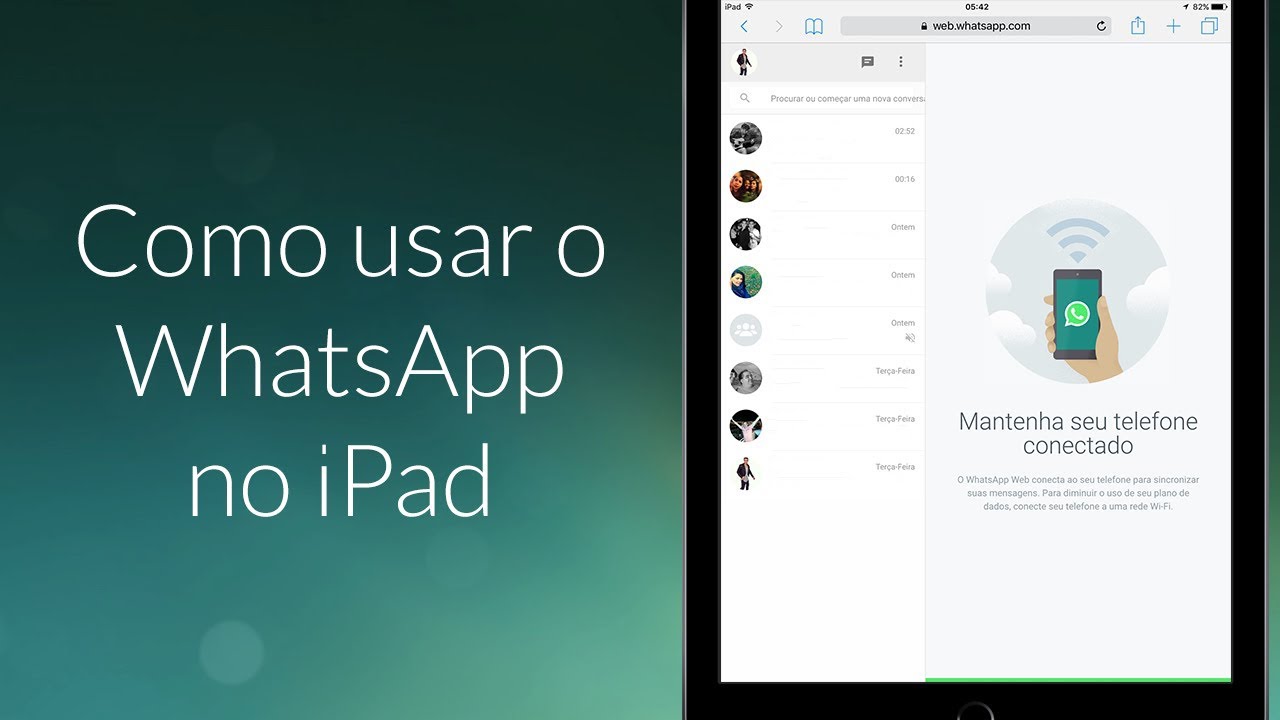Show all Safari tabs overview icon
Screen dimensions: 1280x720
click(x=1209, y=27)
